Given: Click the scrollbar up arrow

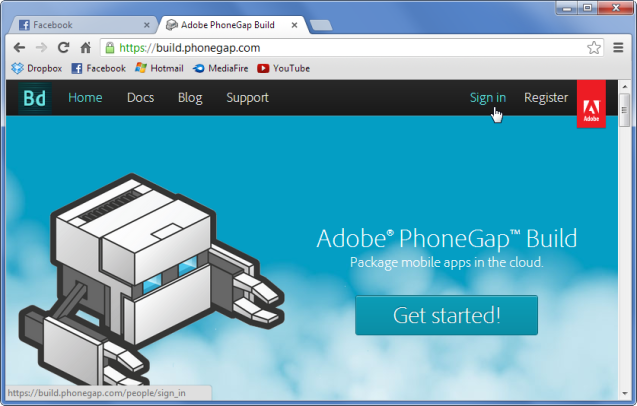Looking at the screenshot, I should pos(625,86).
